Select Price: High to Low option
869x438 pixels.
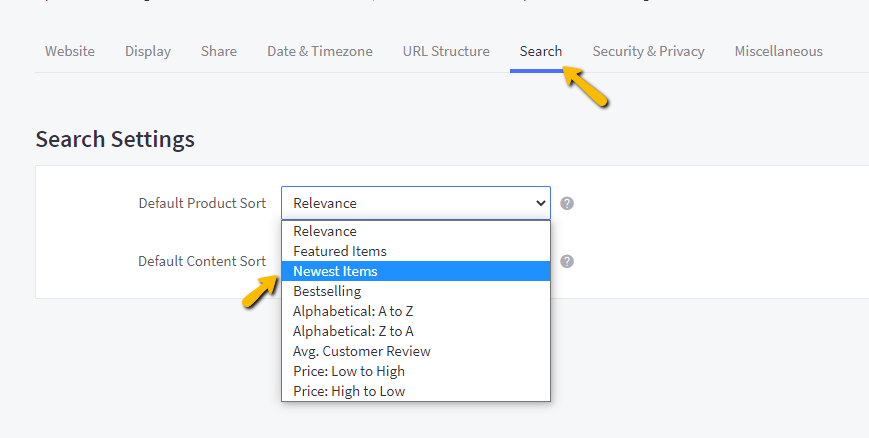coord(416,391)
